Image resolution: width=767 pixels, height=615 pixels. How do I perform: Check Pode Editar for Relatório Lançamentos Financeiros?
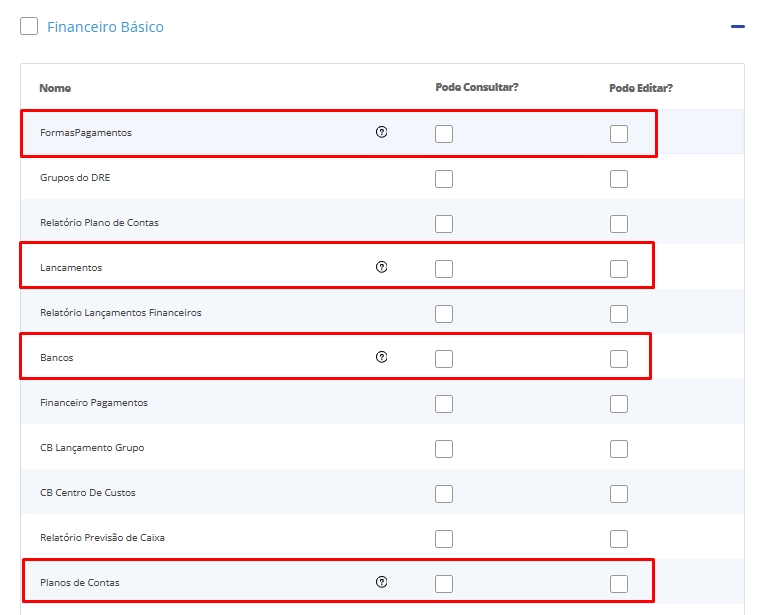coord(619,314)
